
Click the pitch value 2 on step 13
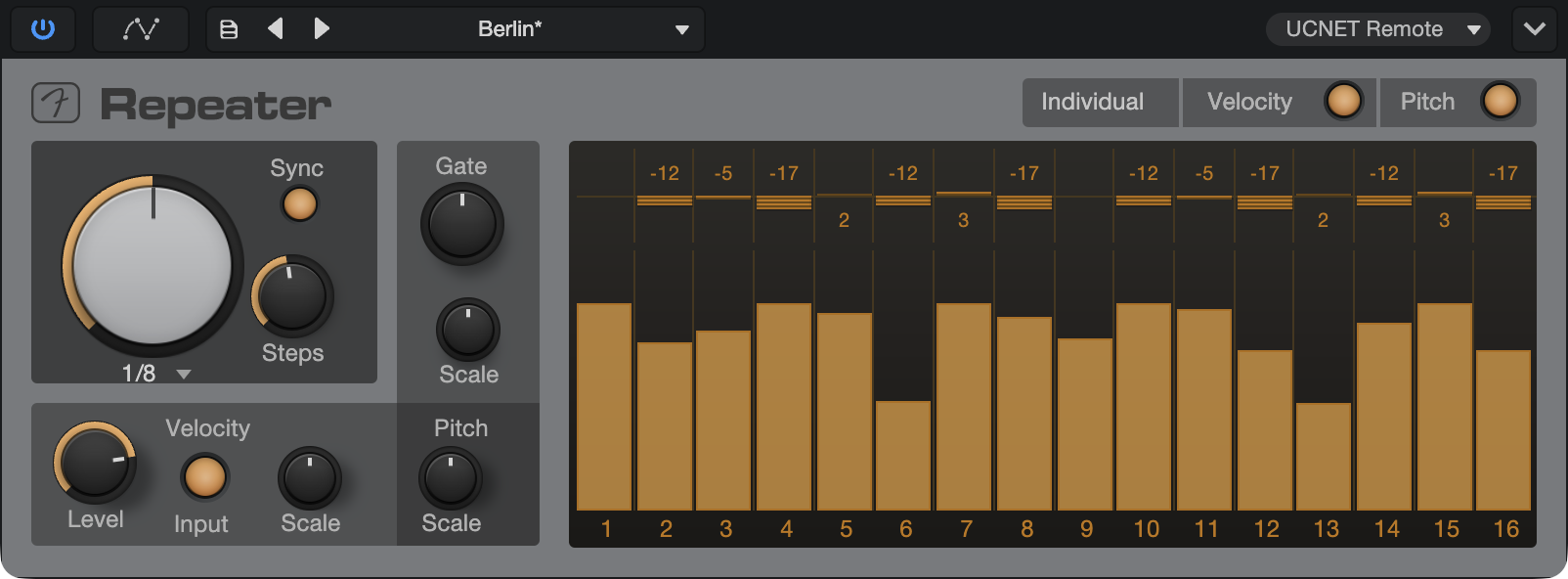1323,220
